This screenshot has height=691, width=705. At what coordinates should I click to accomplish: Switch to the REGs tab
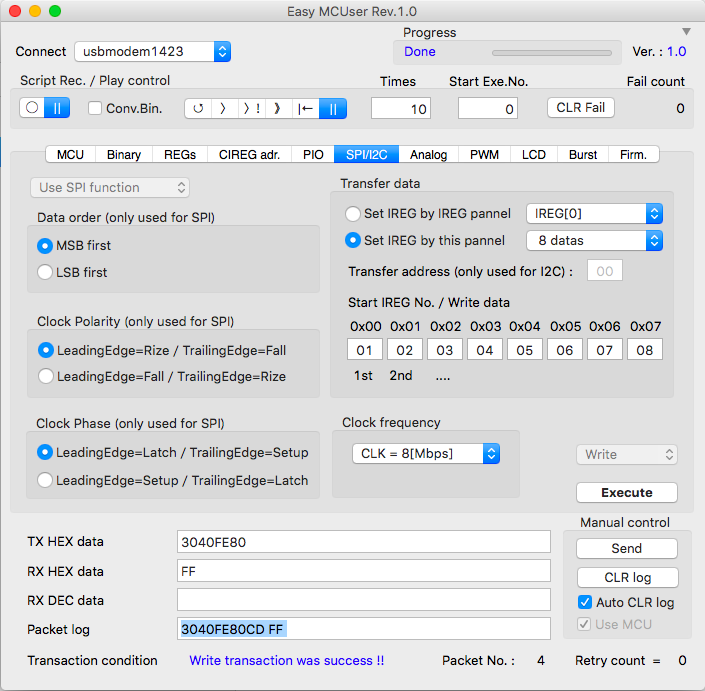[180, 155]
